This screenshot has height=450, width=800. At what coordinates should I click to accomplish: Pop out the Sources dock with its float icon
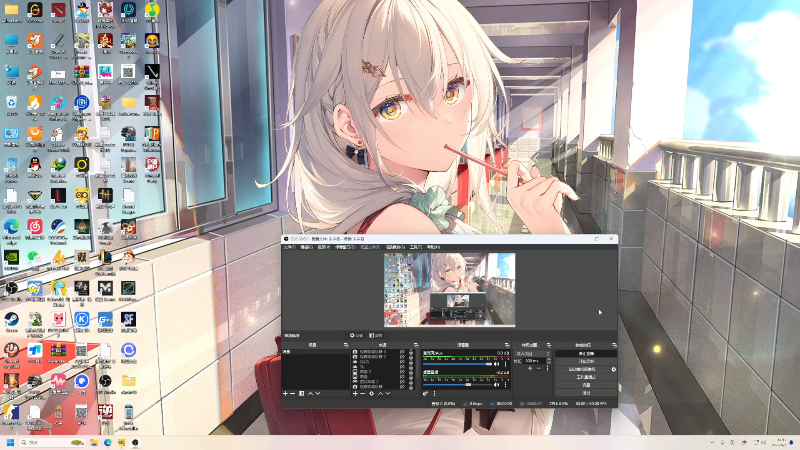click(x=416, y=345)
